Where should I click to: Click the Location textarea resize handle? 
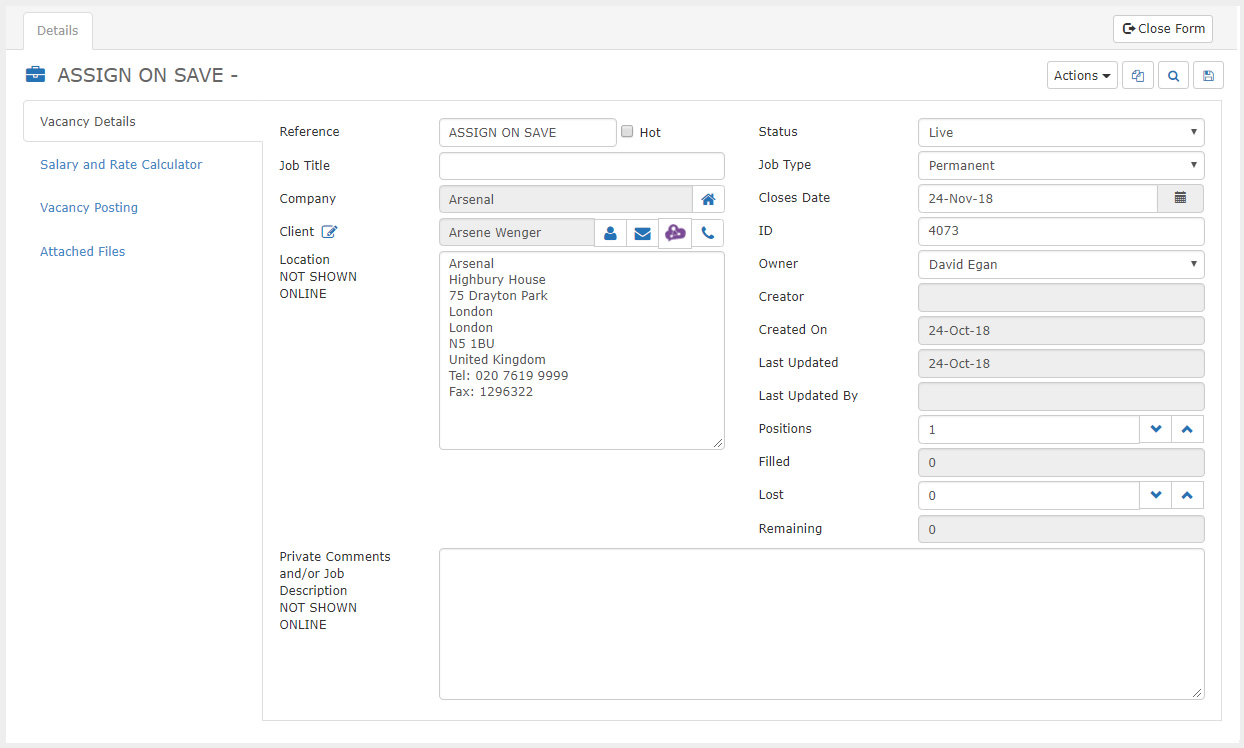(718, 443)
